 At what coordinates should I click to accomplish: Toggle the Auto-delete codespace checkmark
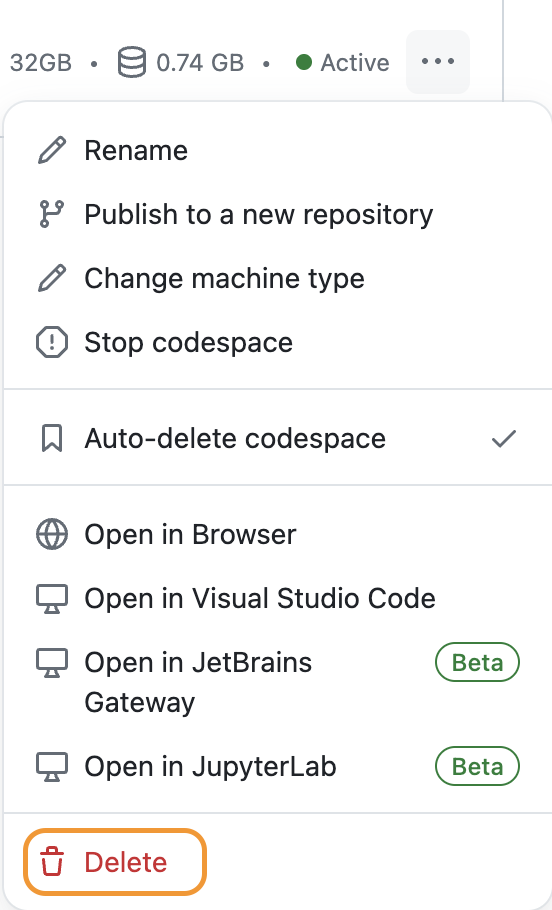[x=504, y=439]
